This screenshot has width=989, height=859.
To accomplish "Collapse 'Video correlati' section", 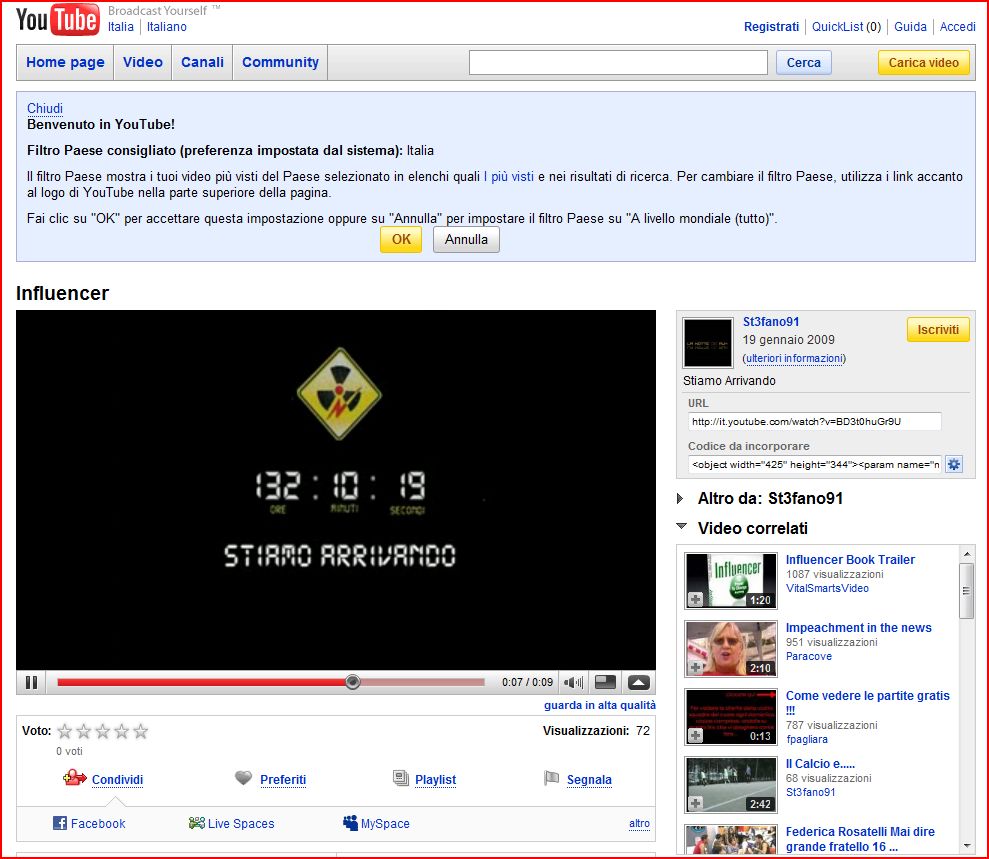I will 681,527.
